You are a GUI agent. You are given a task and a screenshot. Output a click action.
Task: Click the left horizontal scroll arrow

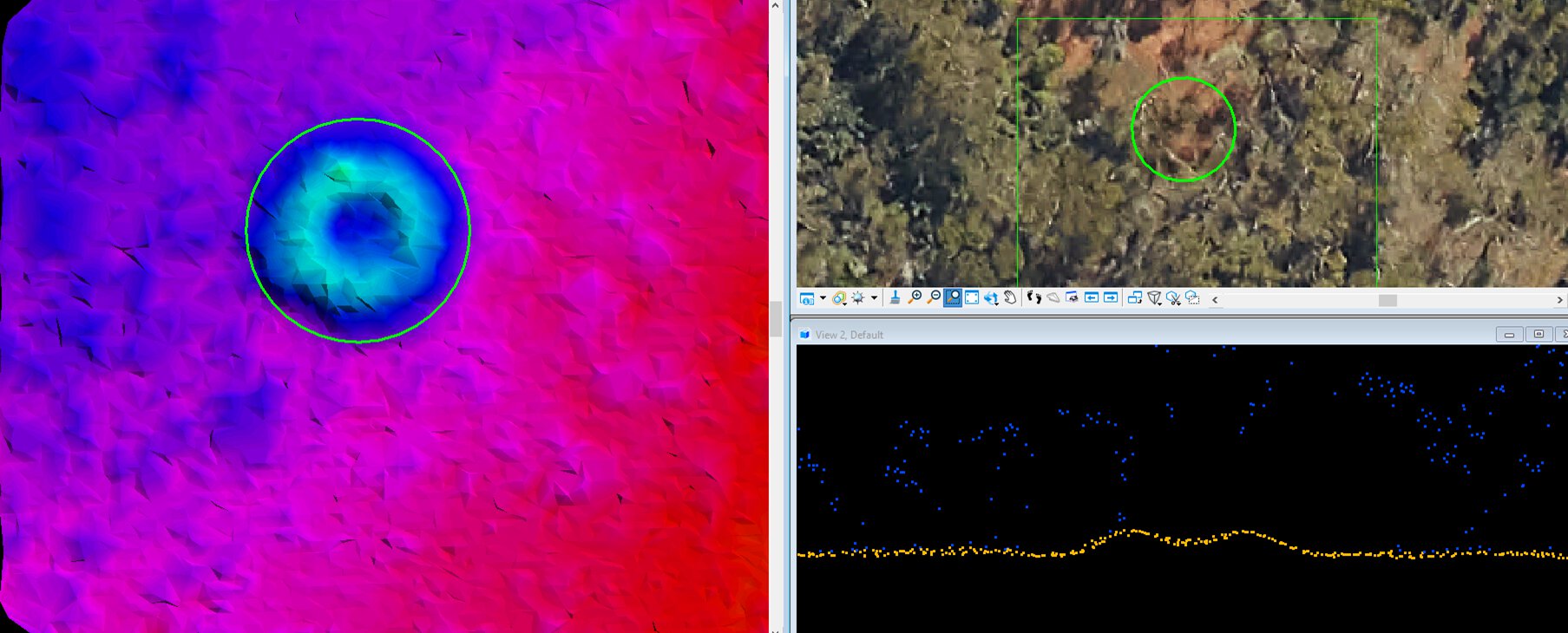[1215, 300]
